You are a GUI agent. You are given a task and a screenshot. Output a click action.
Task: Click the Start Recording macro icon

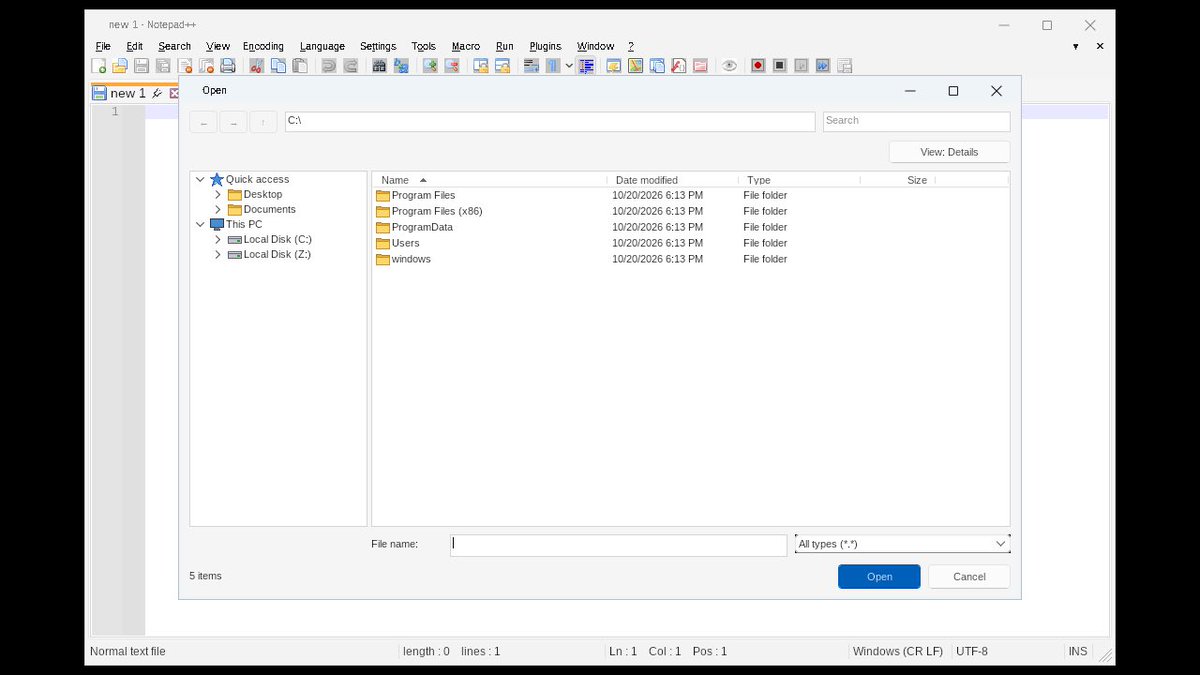point(758,66)
